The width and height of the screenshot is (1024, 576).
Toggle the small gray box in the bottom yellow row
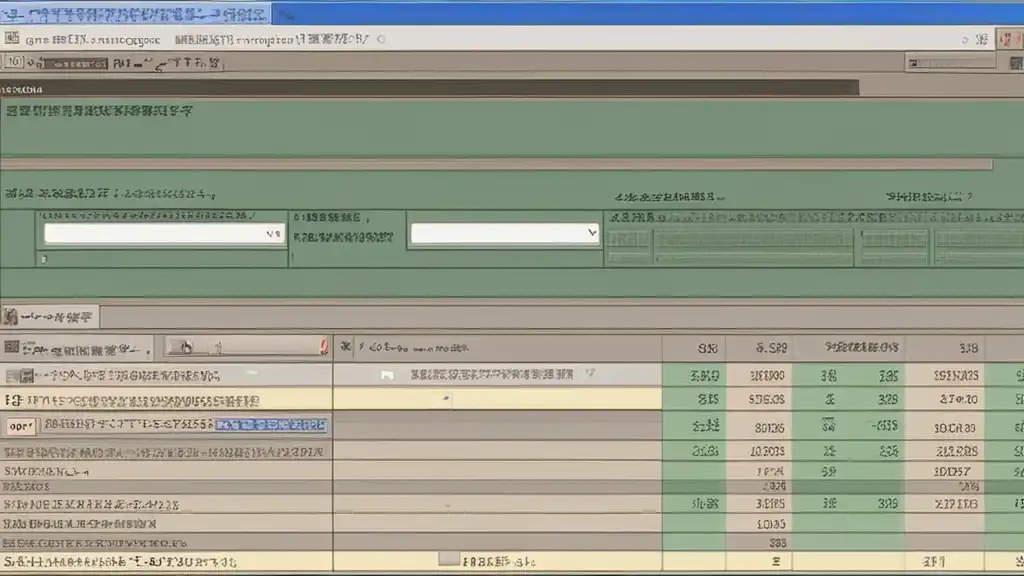pos(448,560)
